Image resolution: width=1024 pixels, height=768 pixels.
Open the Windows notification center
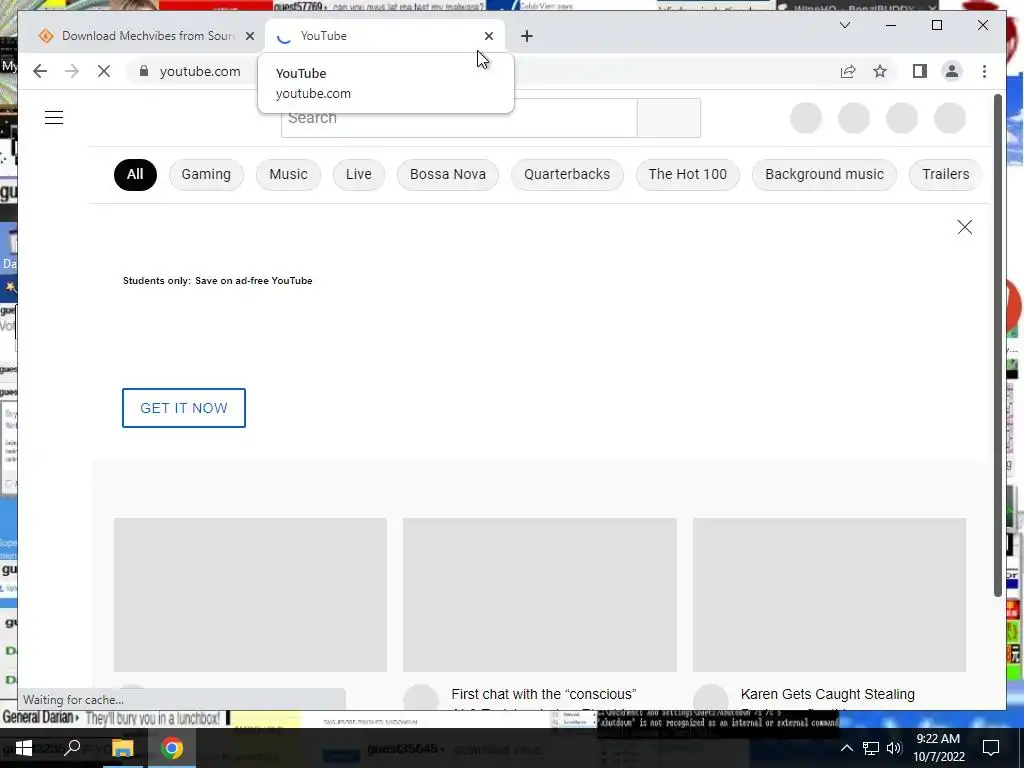[x=991, y=748]
